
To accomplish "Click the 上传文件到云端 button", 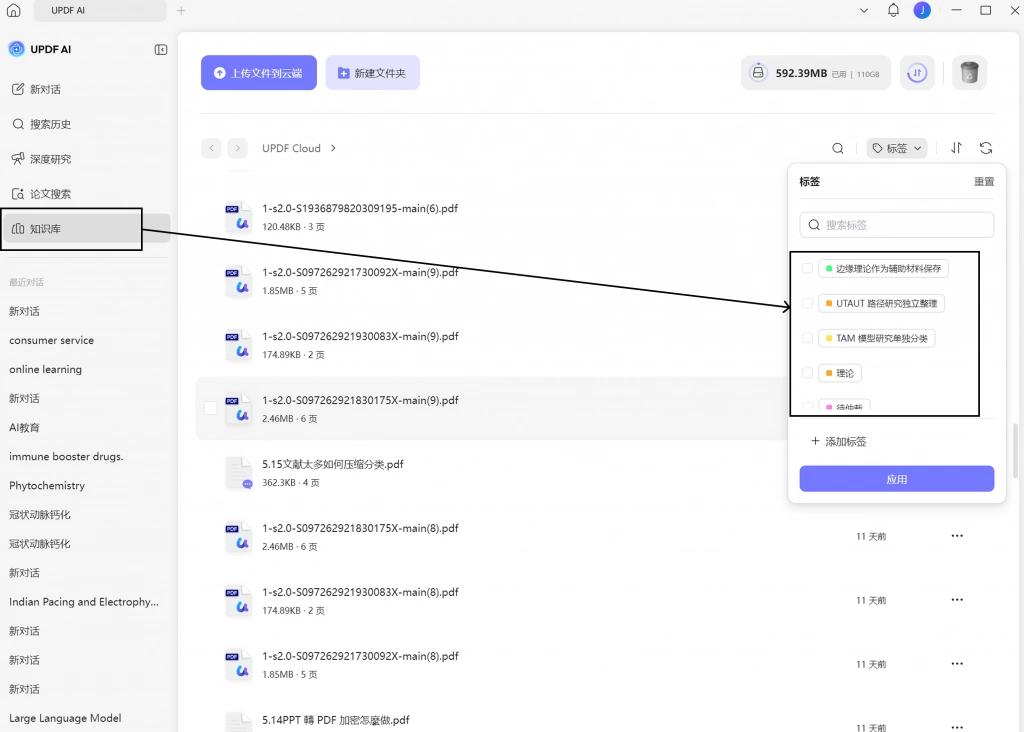I will [x=259, y=72].
